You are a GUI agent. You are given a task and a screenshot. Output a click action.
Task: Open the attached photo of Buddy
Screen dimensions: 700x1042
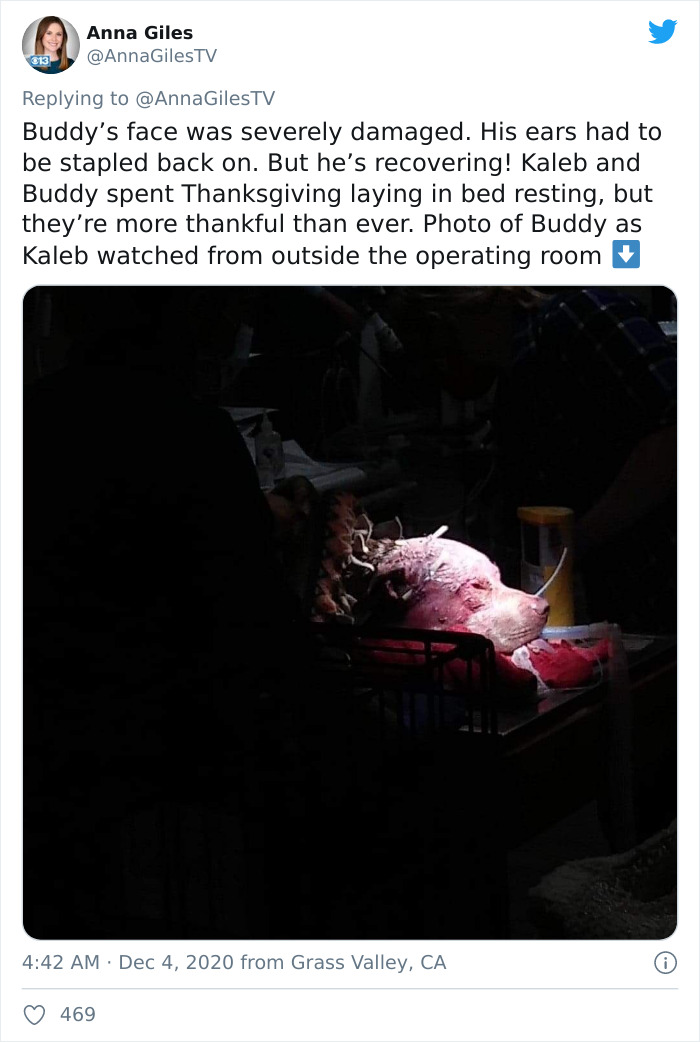tap(350, 612)
